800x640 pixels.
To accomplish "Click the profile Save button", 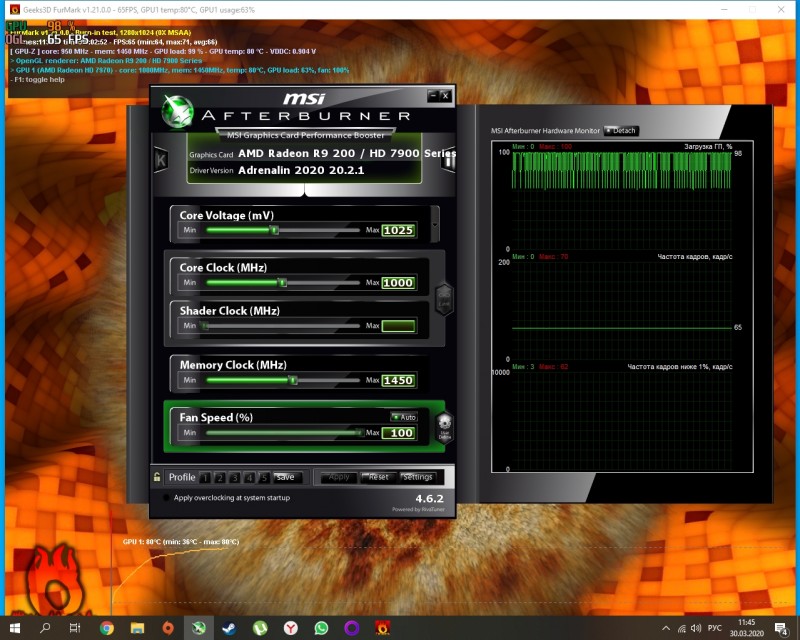I will 287,477.
